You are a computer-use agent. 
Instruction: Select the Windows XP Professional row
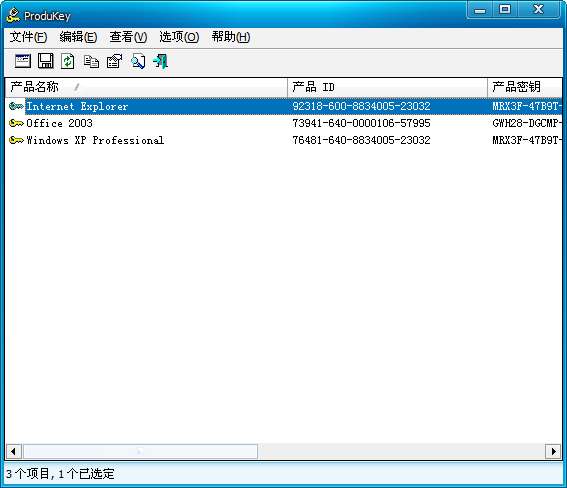(x=284, y=140)
